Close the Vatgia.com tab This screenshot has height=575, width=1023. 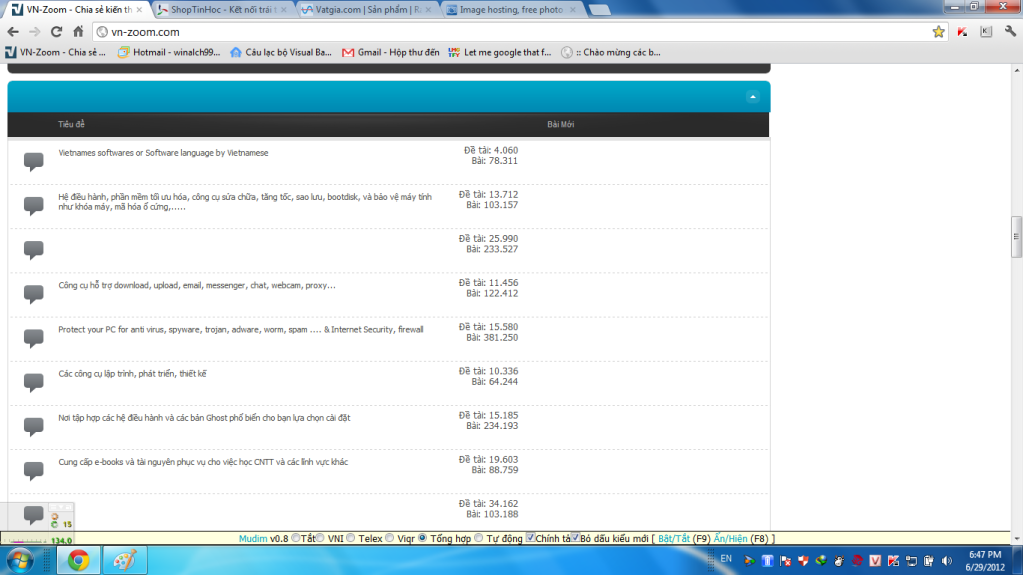coord(428,10)
